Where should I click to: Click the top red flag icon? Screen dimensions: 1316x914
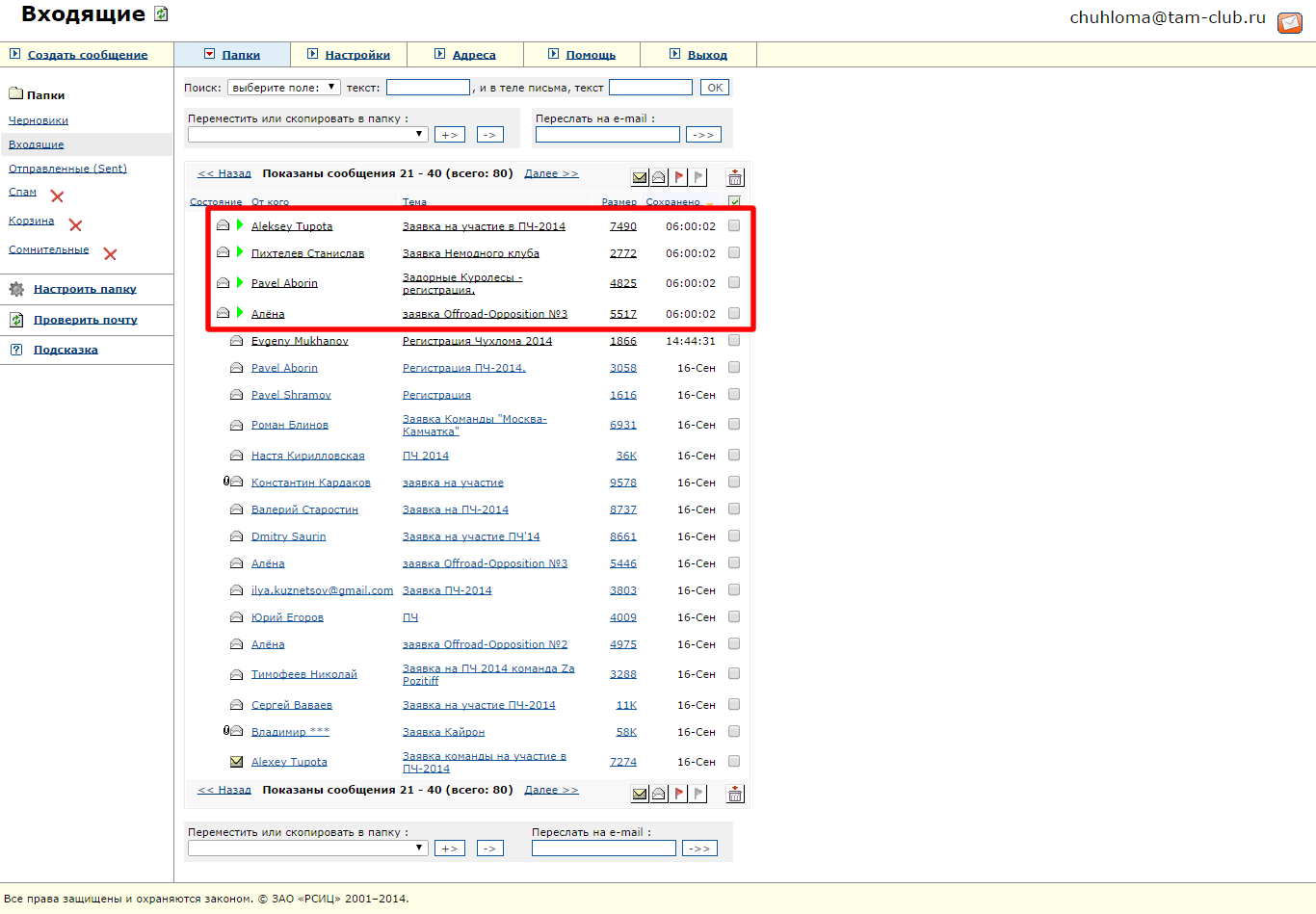pos(679,177)
